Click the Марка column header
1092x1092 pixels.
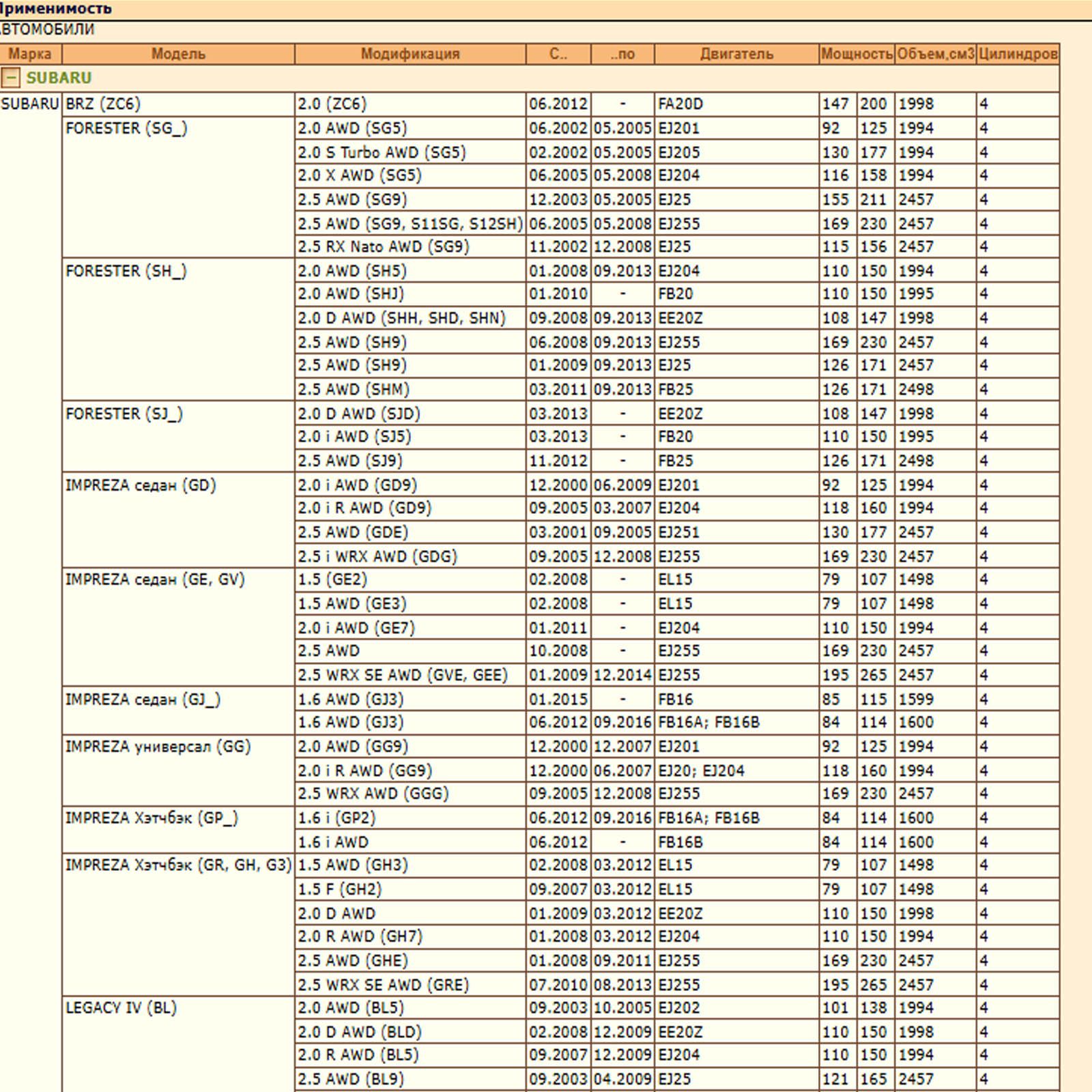coord(30,54)
